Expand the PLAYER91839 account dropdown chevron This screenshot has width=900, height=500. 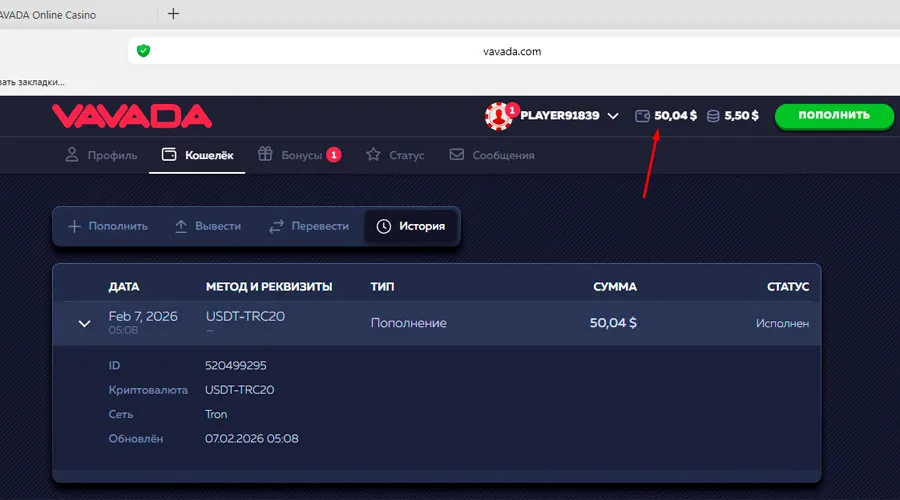point(613,116)
